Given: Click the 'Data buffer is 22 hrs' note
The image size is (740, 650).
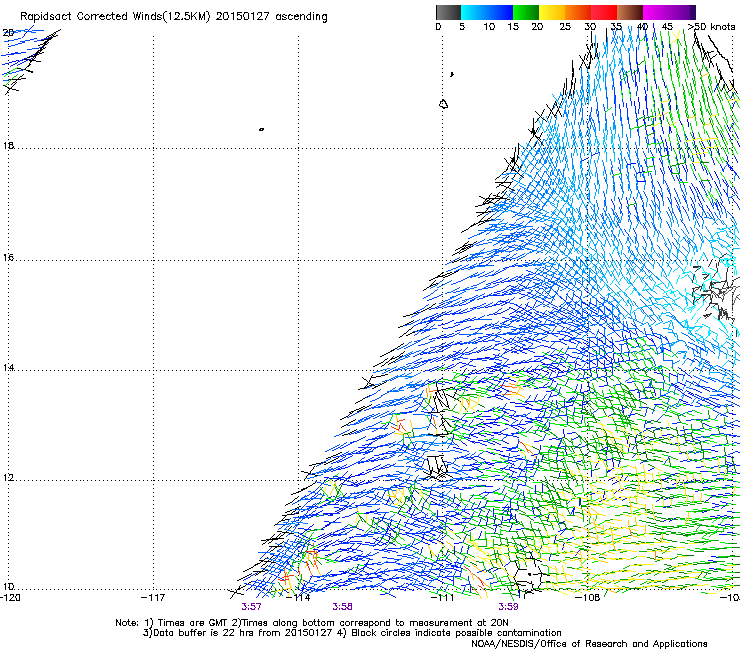Looking at the screenshot, I should [x=352, y=633].
